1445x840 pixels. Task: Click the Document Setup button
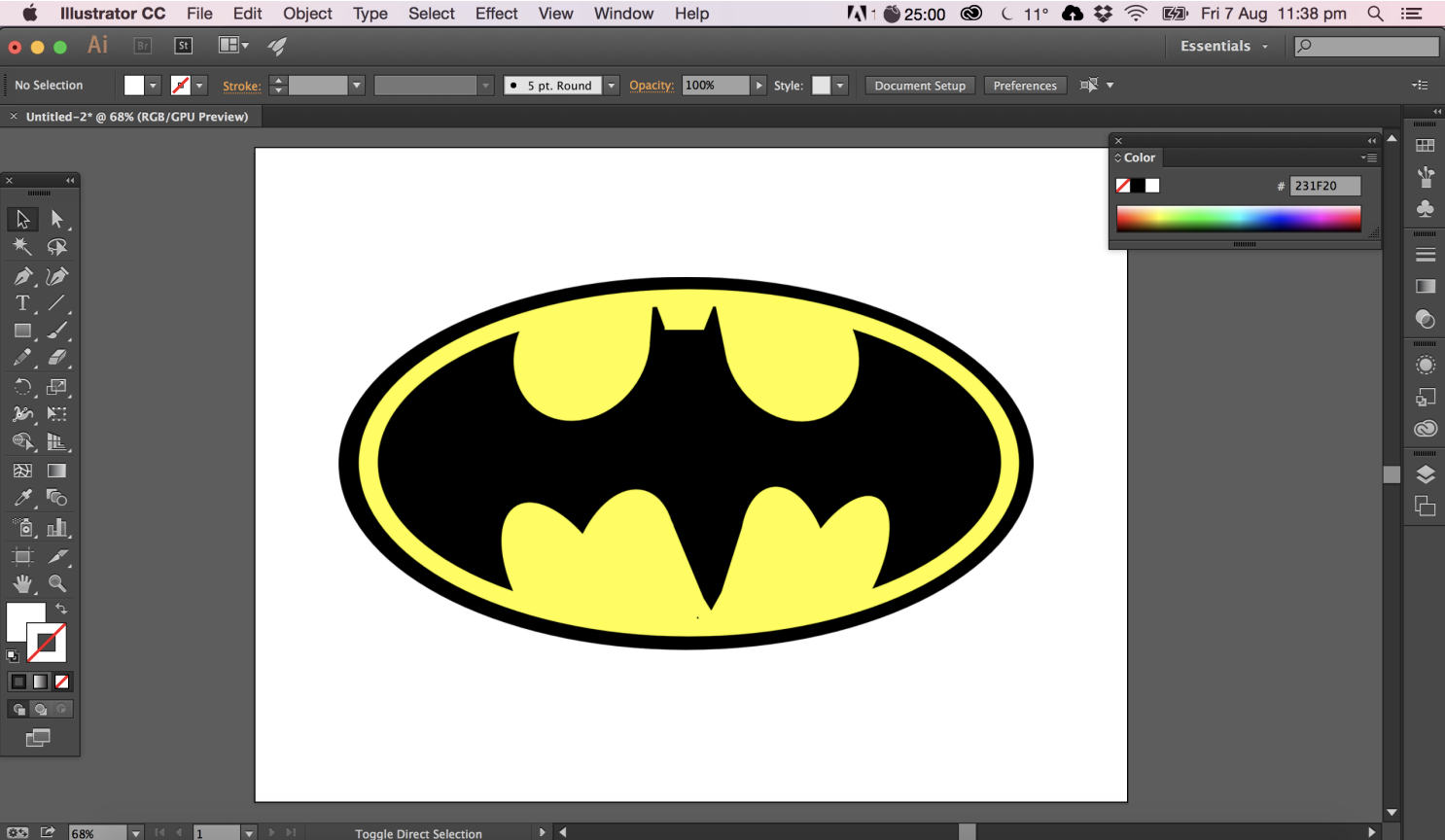point(919,85)
